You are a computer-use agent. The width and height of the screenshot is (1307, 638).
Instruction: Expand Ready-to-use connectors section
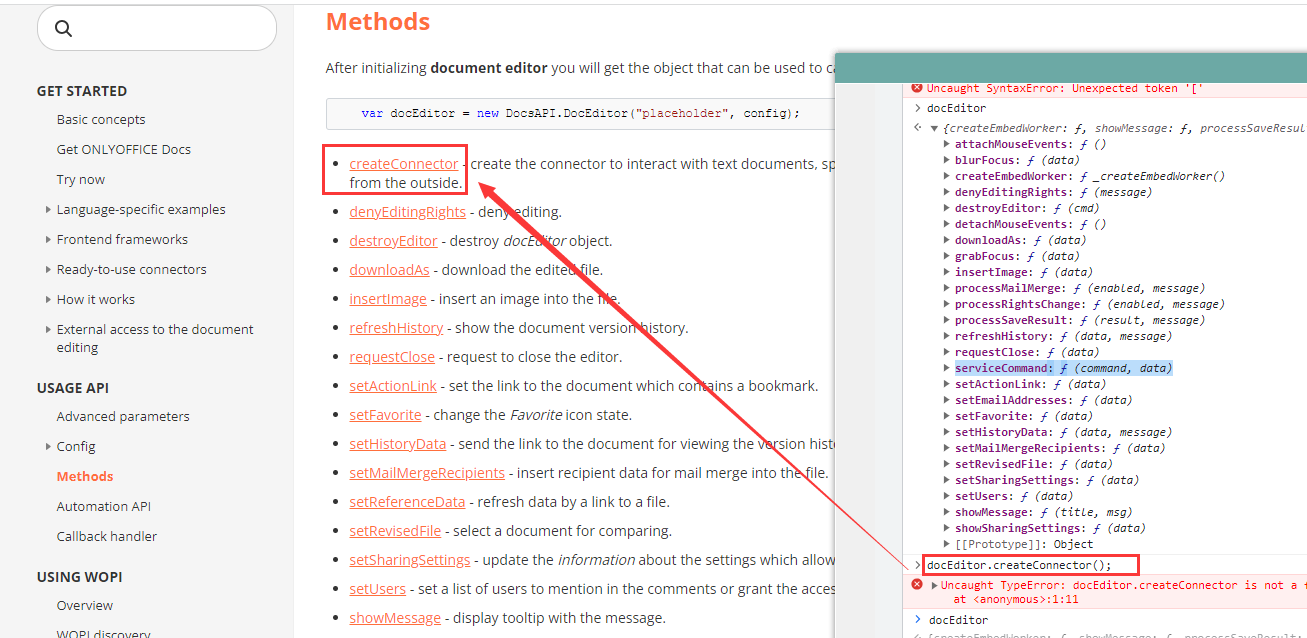[49, 270]
